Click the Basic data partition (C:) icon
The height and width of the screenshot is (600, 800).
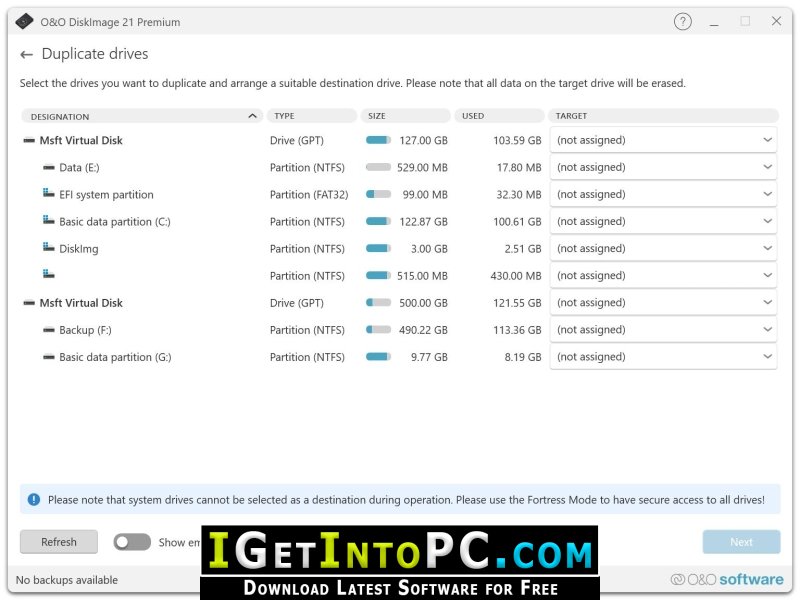tap(48, 220)
